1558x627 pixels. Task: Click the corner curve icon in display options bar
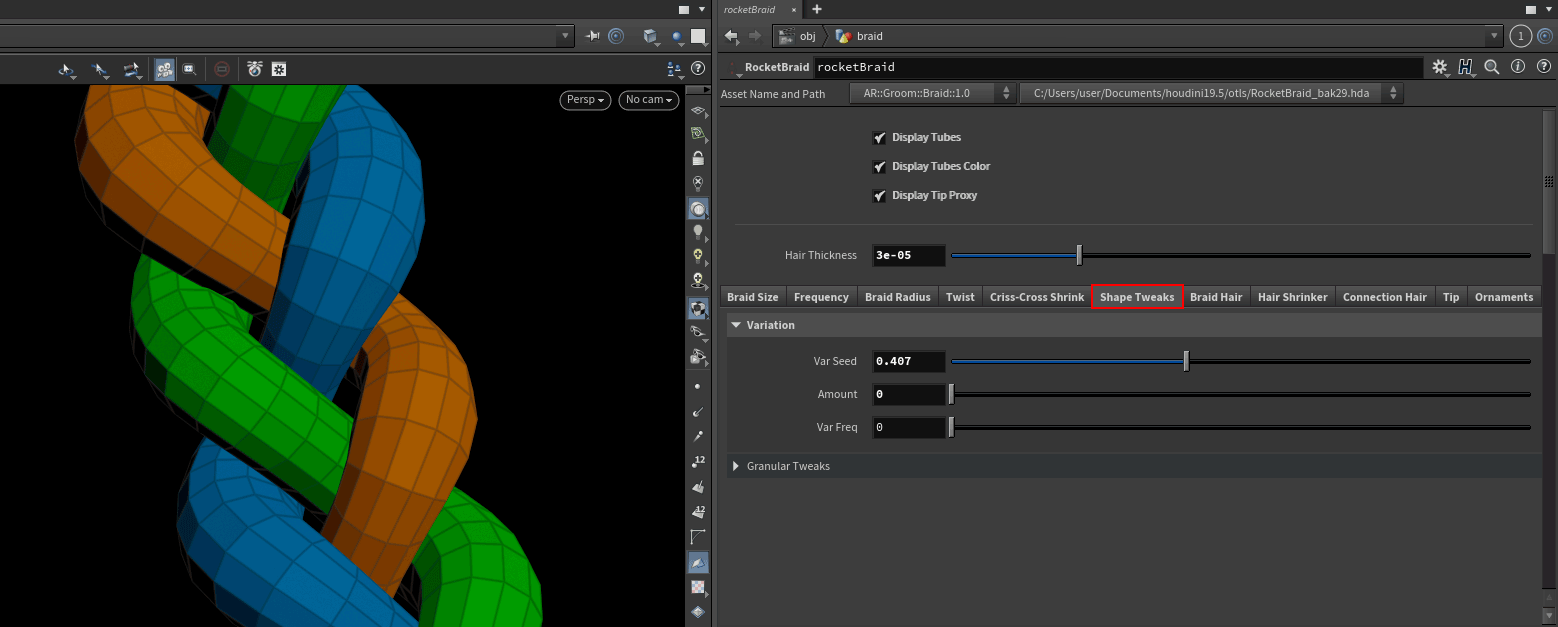pos(698,536)
